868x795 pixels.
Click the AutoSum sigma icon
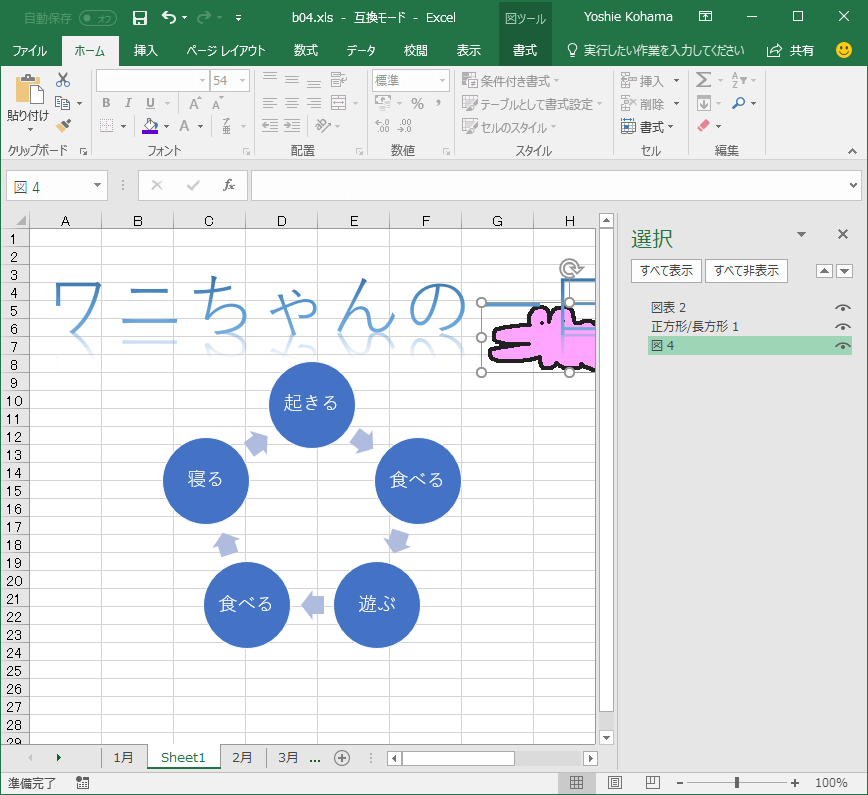pyautogui.click(x=703, y=80)
